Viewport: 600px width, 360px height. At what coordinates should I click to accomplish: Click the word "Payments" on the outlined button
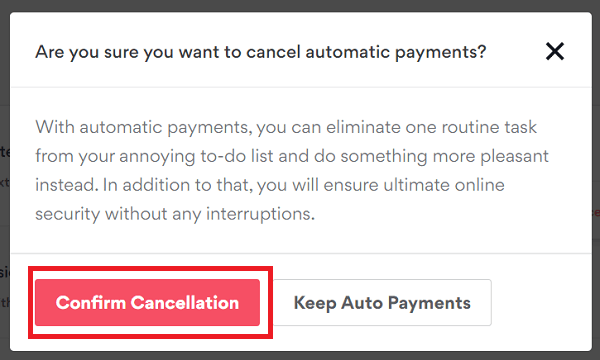(x=429, y=304)
